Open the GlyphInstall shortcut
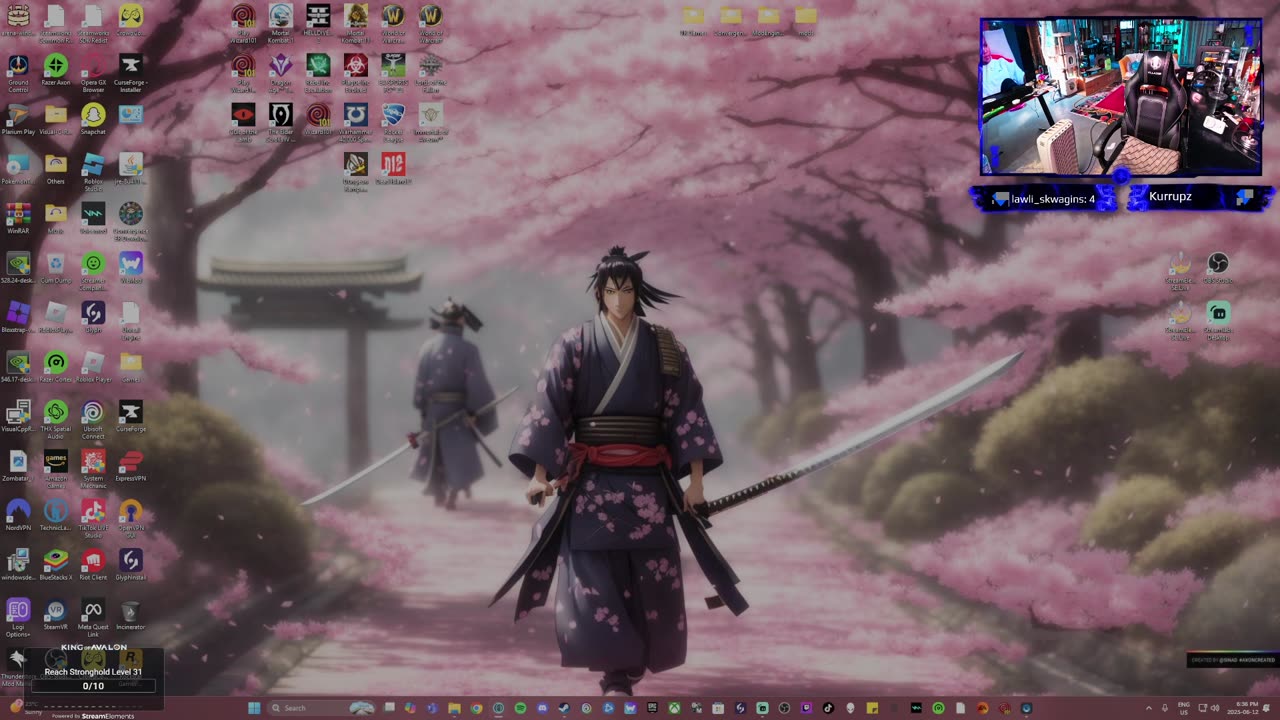This screenshot has width=1280, height=720. 130,564
